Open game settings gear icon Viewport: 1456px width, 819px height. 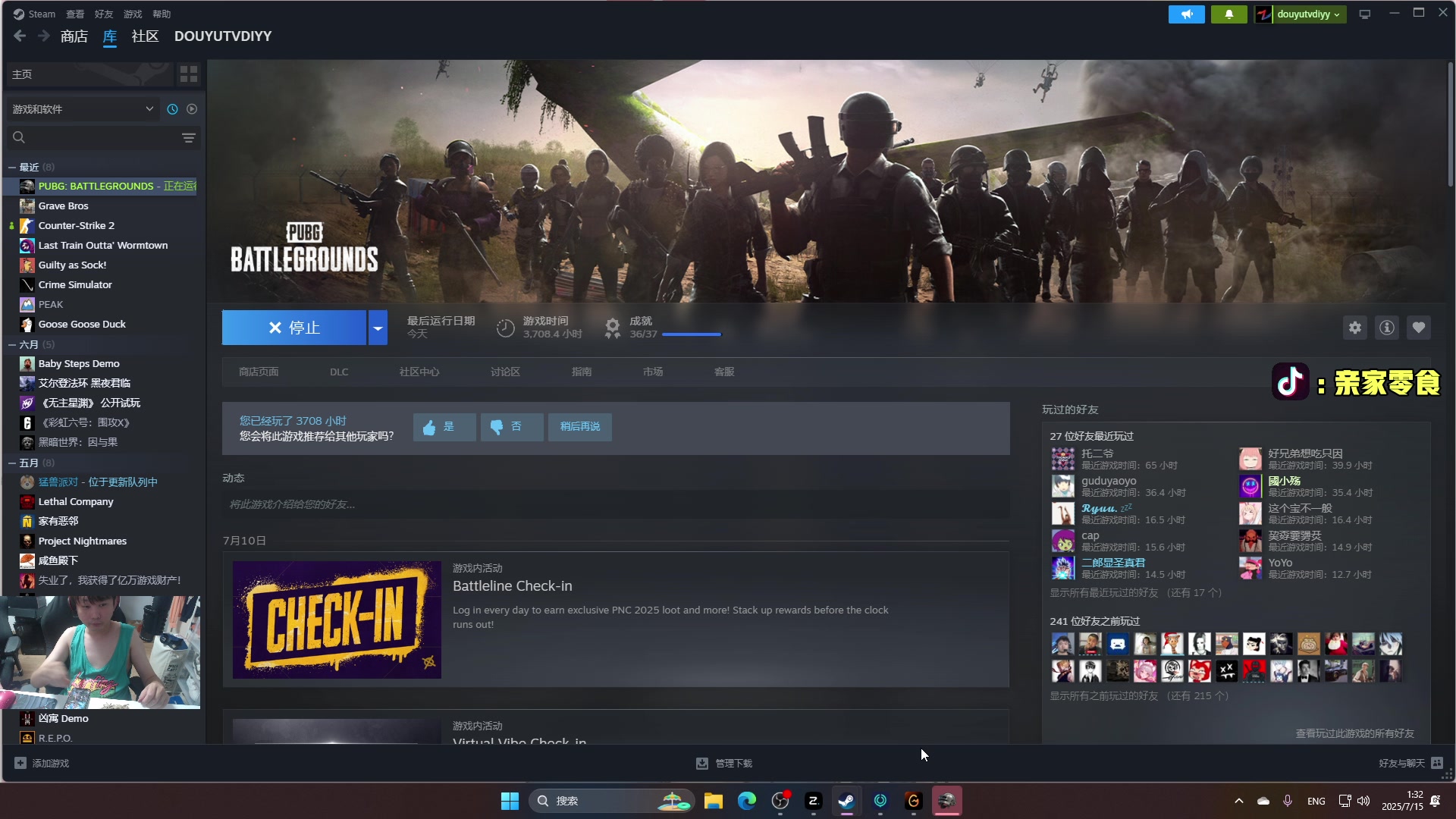point(1355,328)
